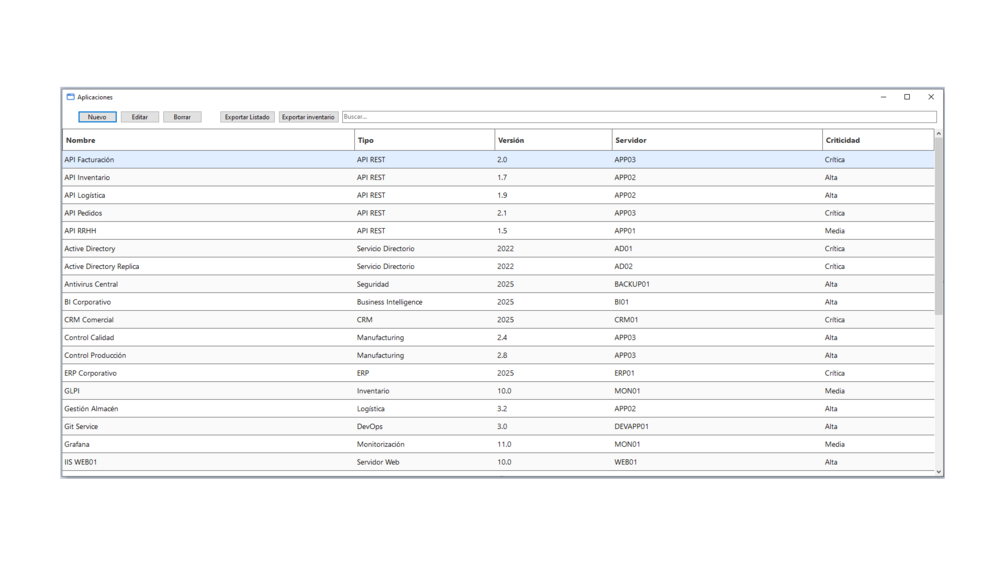Screen dimensions: 1005x565
Task: Sort by Criticidad column header
Action: (x=878, y=140)
